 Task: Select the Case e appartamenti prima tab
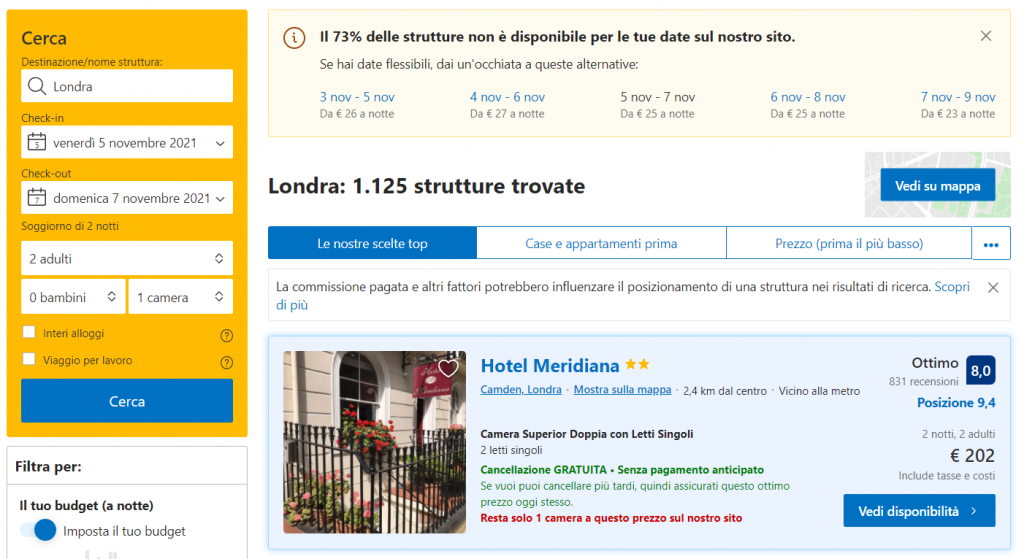tap(601, 243)
